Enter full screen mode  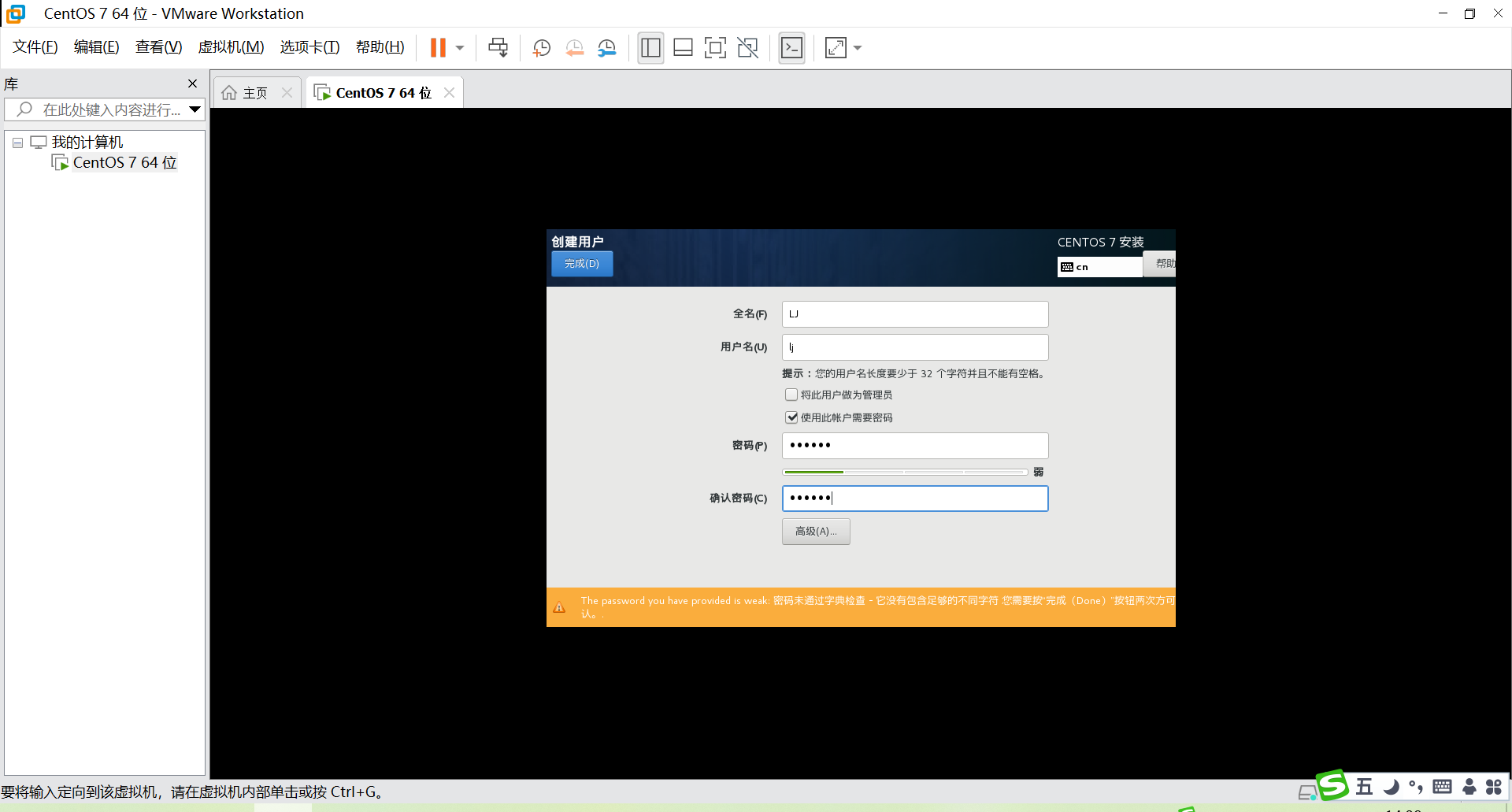[715, 48]
